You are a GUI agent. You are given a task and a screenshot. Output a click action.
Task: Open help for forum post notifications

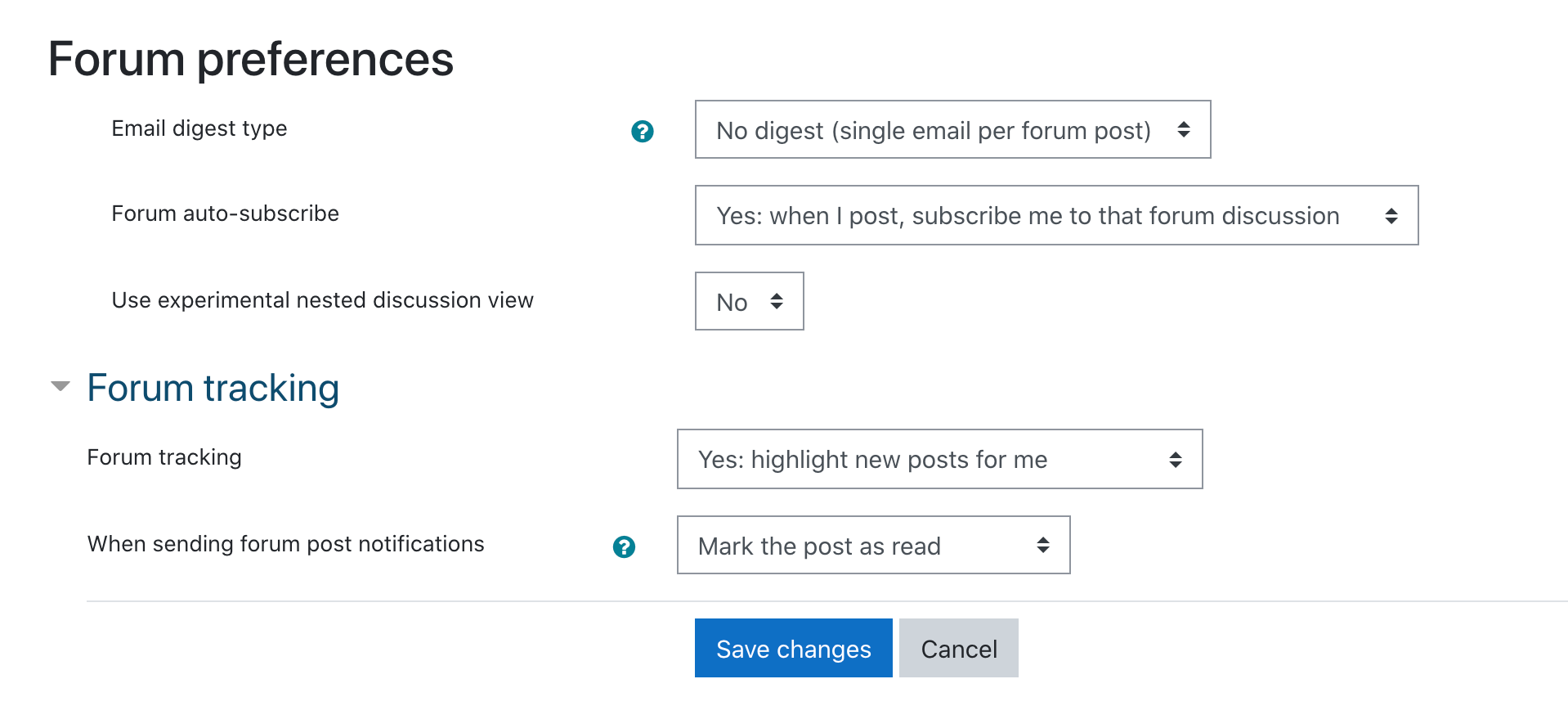coord(624,546)
